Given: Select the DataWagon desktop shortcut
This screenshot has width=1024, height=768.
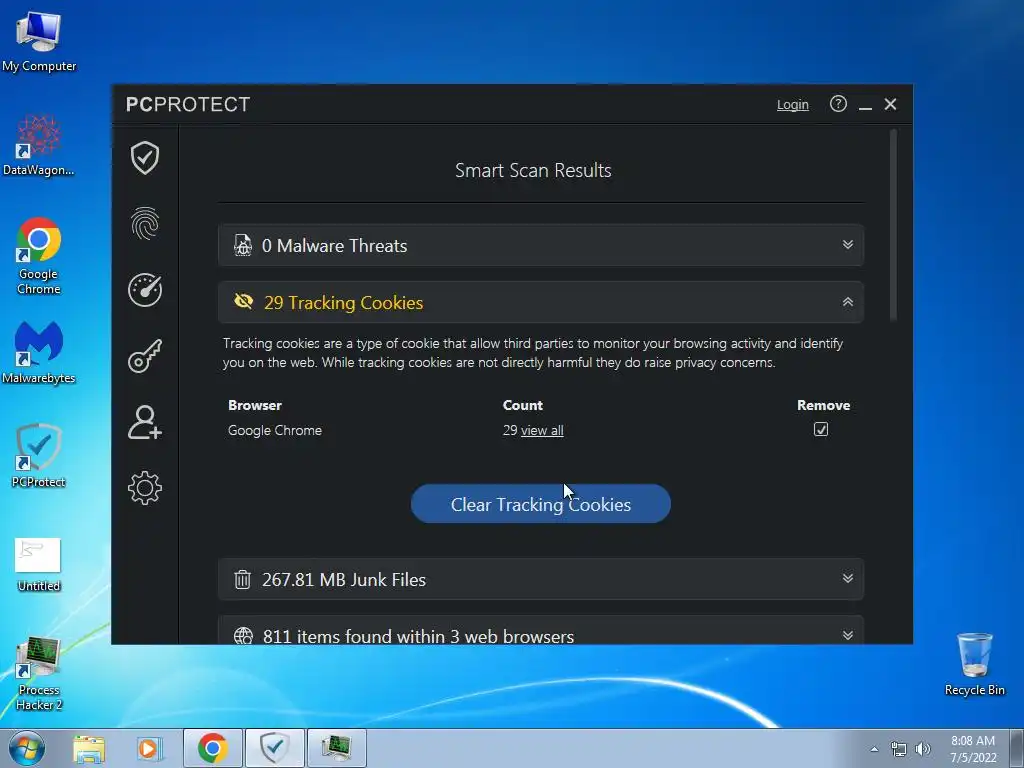Looking at the screenshot, I should (39, 145).
